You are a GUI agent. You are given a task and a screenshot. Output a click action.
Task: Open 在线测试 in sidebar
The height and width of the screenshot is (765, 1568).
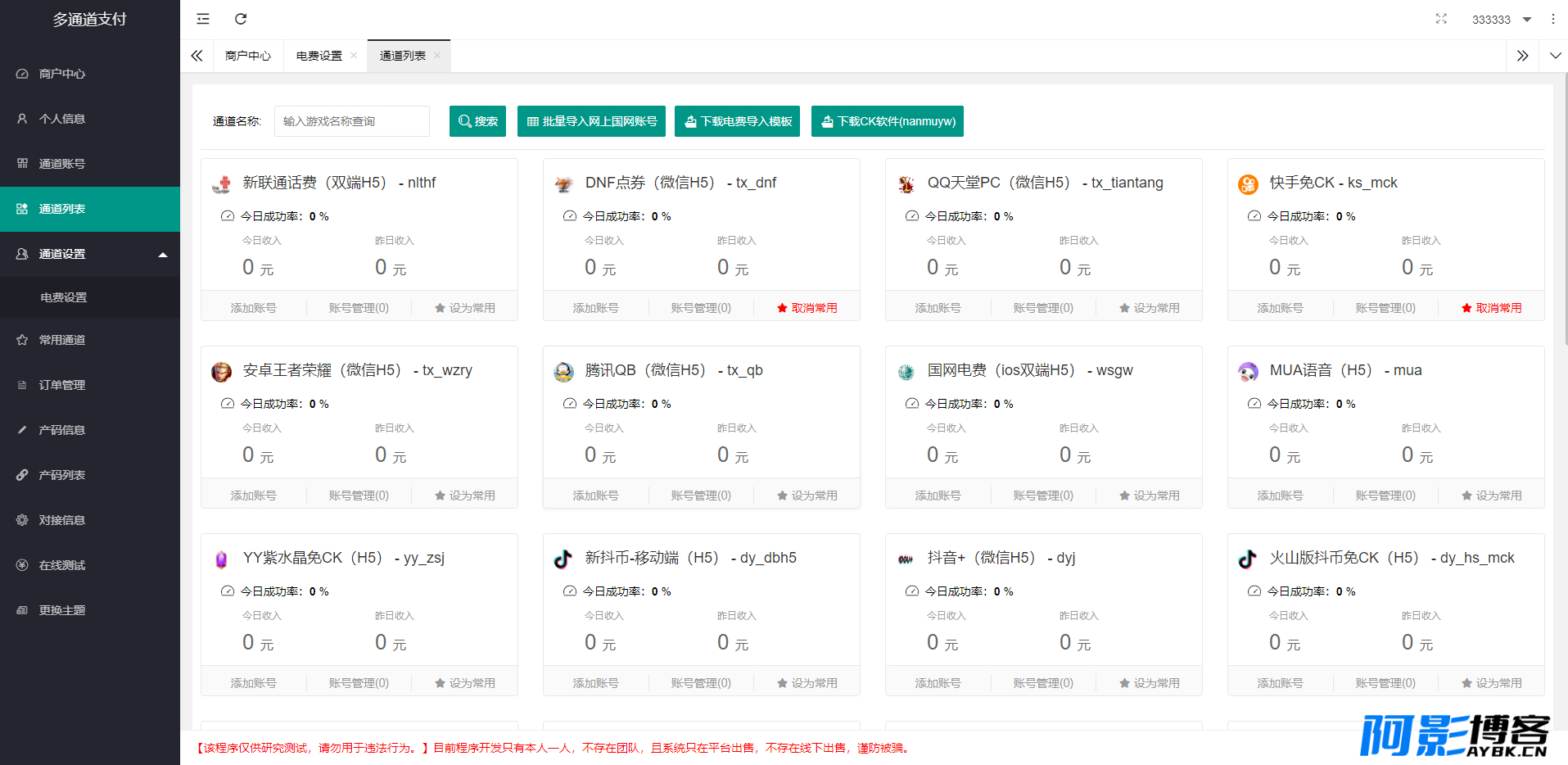90,565
